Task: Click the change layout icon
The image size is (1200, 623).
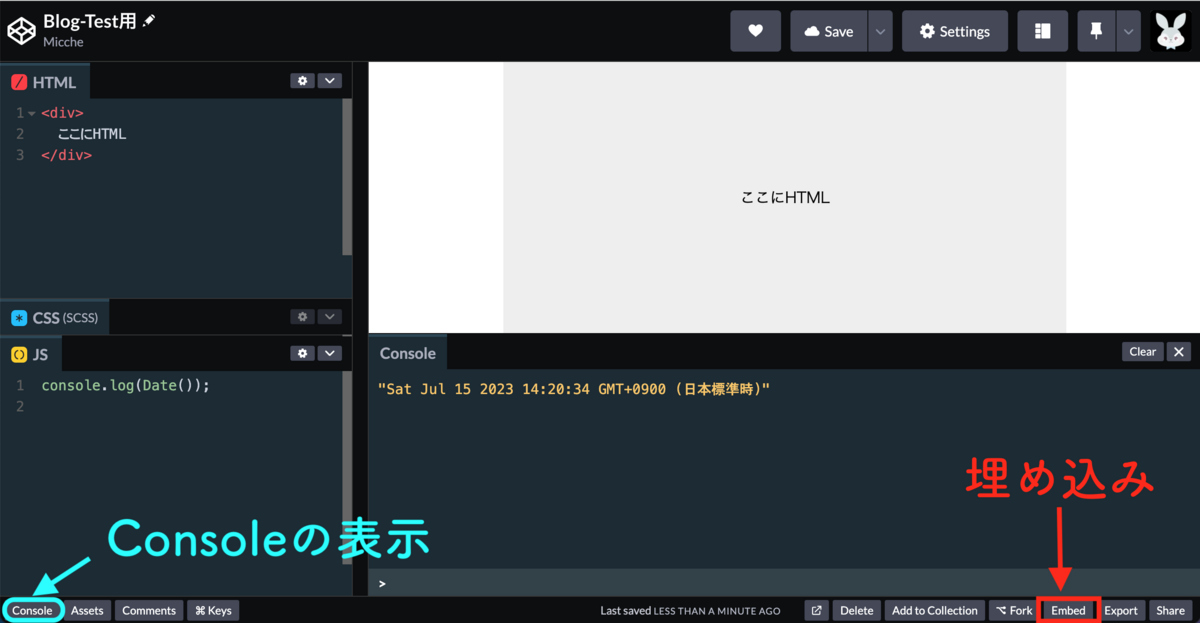Action: tap(1042, 31)
